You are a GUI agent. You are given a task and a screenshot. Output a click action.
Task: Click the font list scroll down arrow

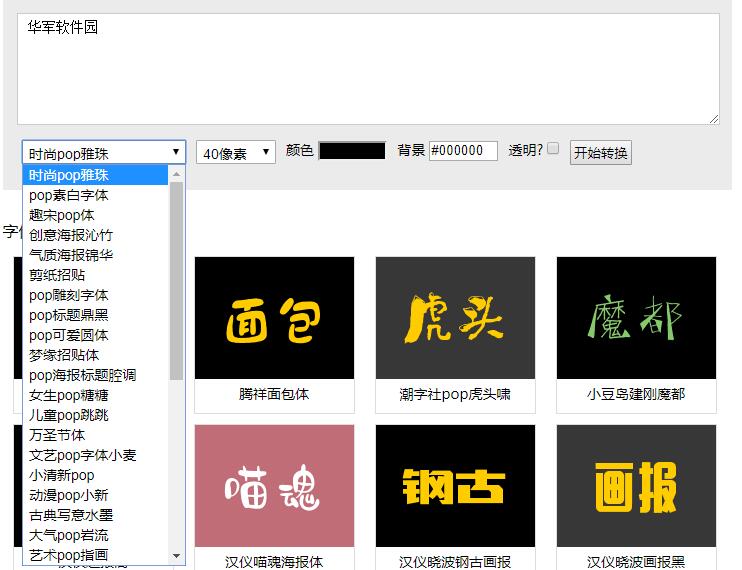(177, 556)
